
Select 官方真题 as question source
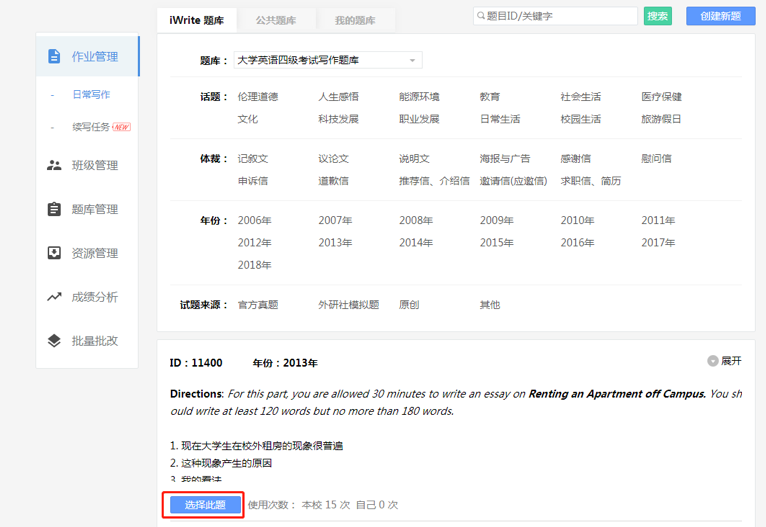click(x=257, y=305)
